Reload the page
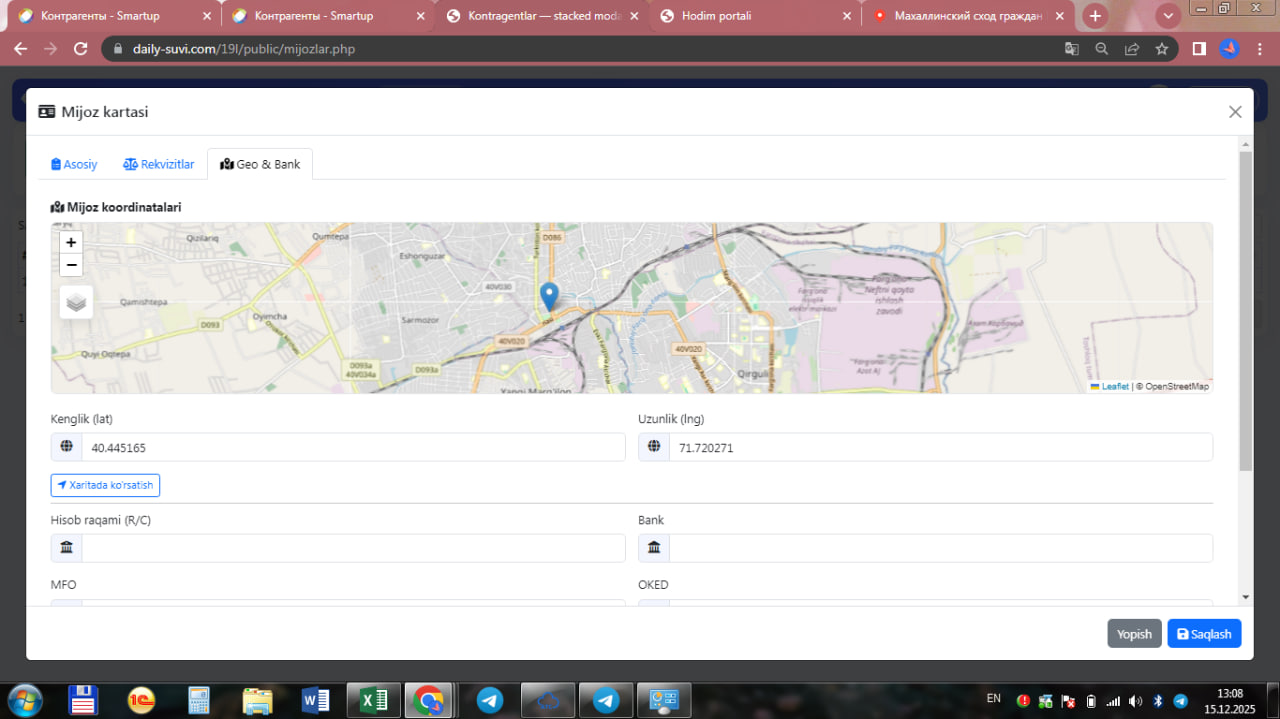Viewport: 1280px width, 719px height. point(81,49)
